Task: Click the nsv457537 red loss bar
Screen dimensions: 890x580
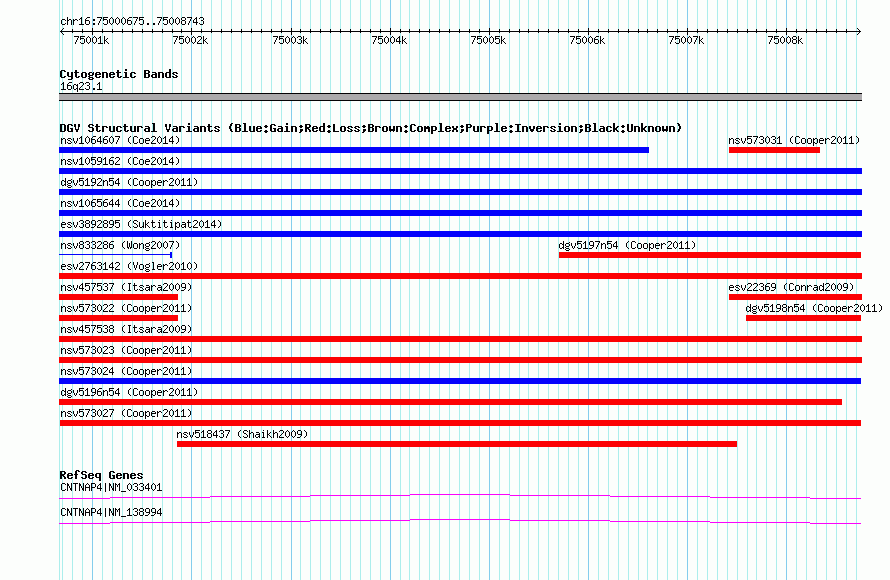Action: pyautogui.click(x=118, y=297)
